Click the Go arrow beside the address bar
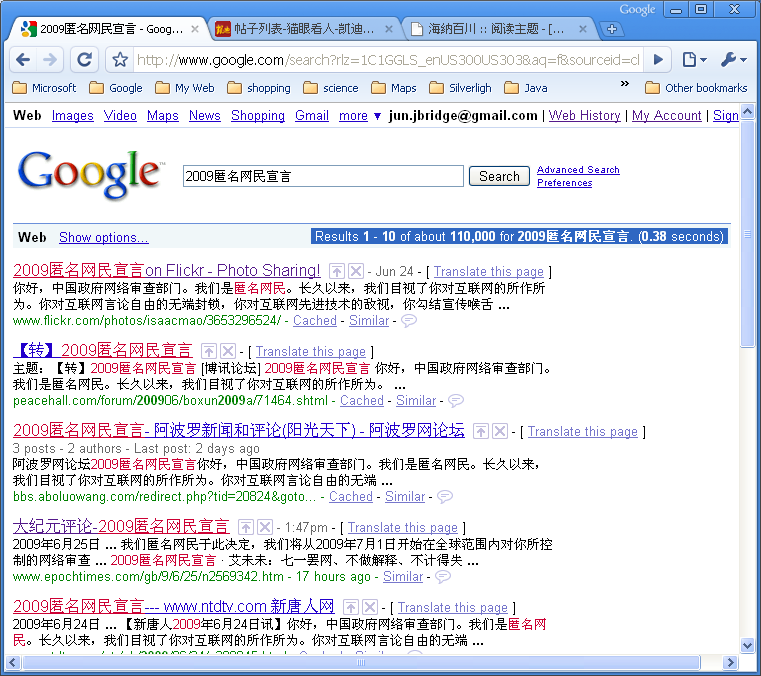 pos(657,60)
